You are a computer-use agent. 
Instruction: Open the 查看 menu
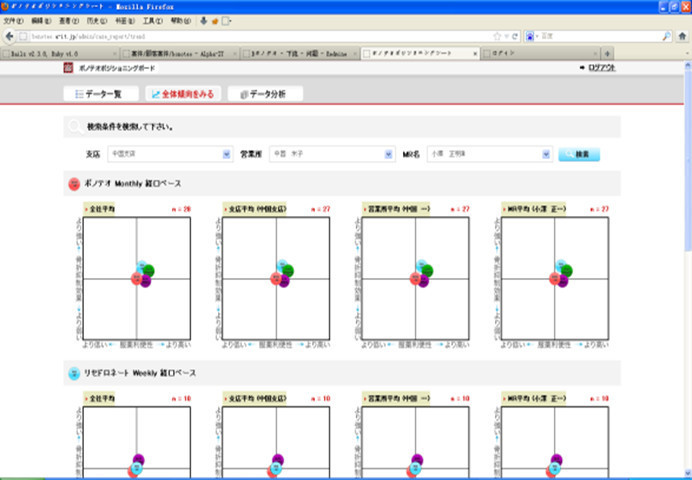point(69,21)
